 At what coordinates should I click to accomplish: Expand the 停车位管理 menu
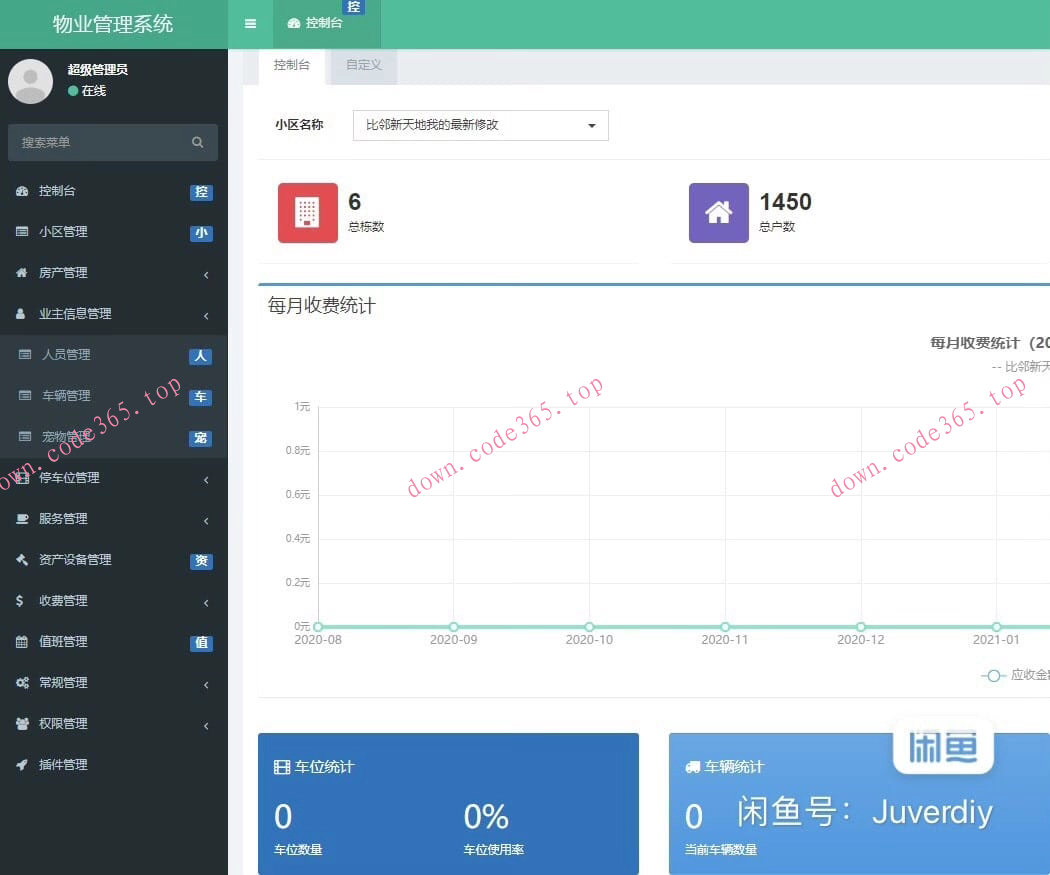114,478
